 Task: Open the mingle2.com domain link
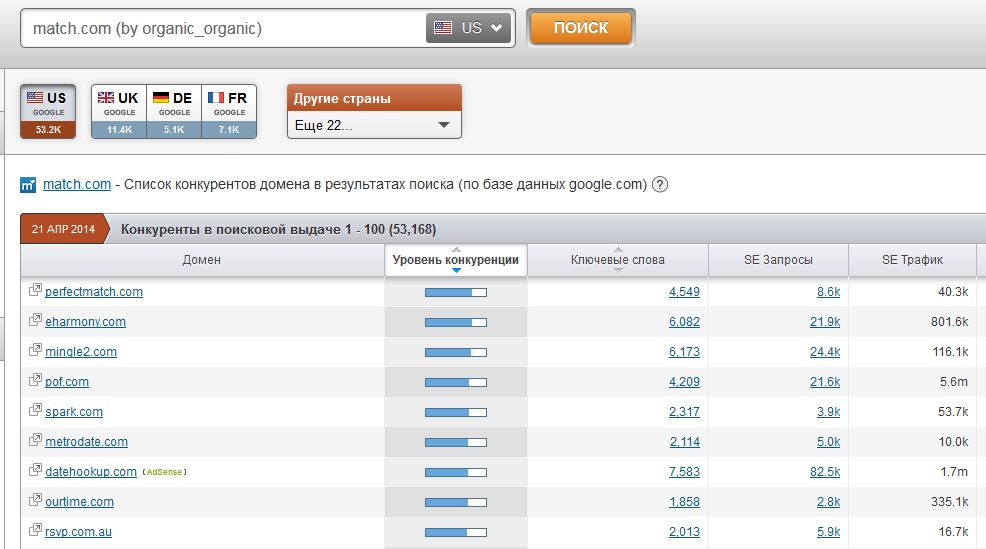coord(81,352)
